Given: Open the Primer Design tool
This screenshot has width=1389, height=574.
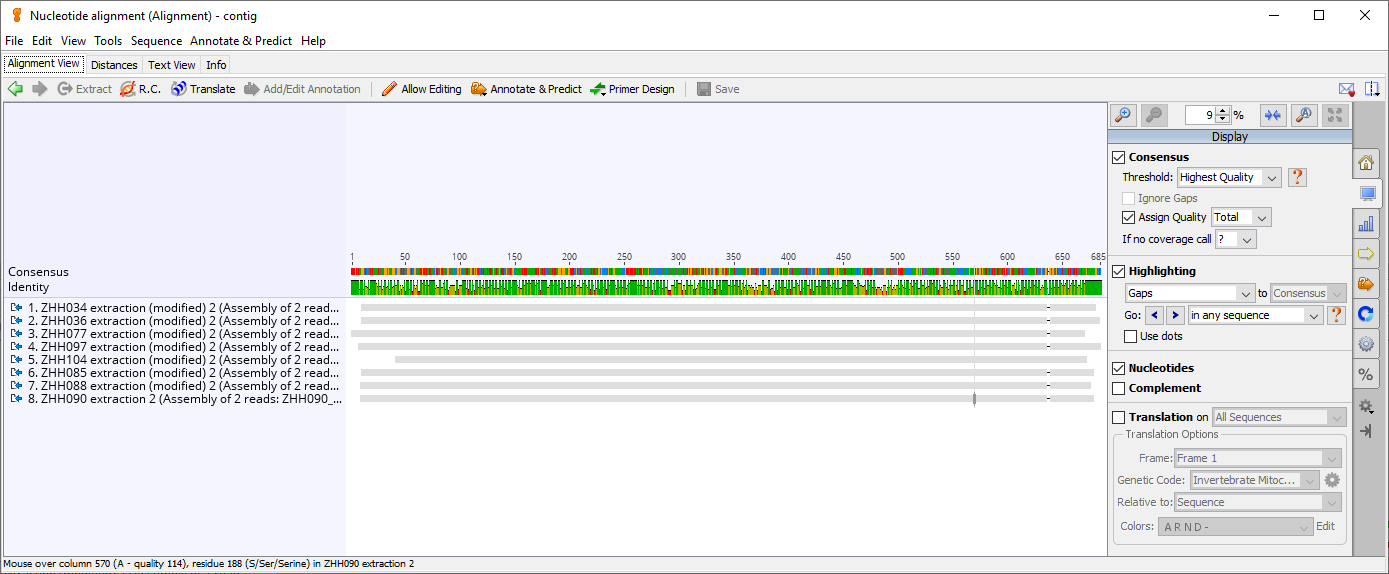Looking at the screenshot, I should click(632, 89).
